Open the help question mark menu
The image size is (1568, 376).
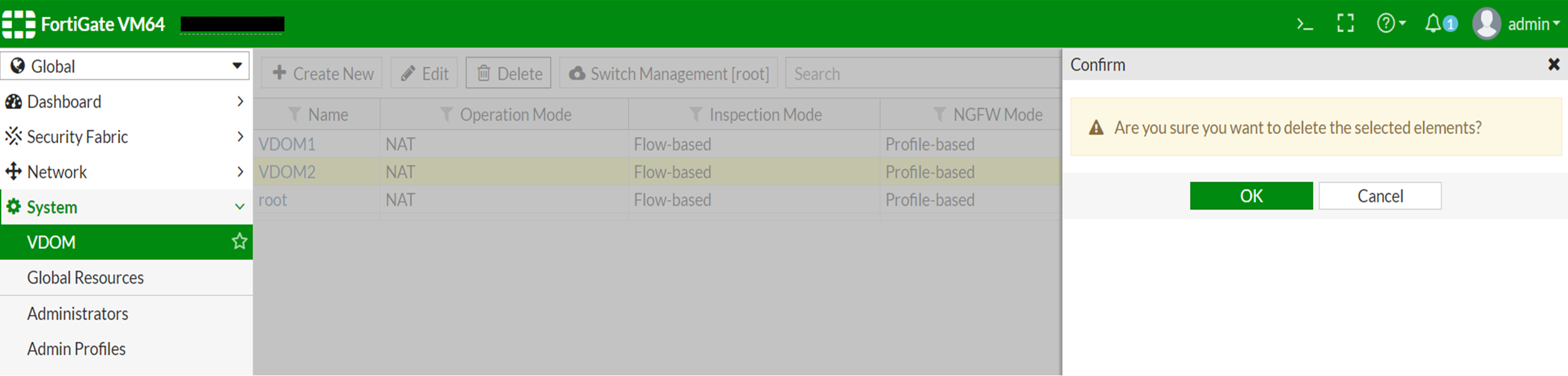click(x=1390, y=24)
